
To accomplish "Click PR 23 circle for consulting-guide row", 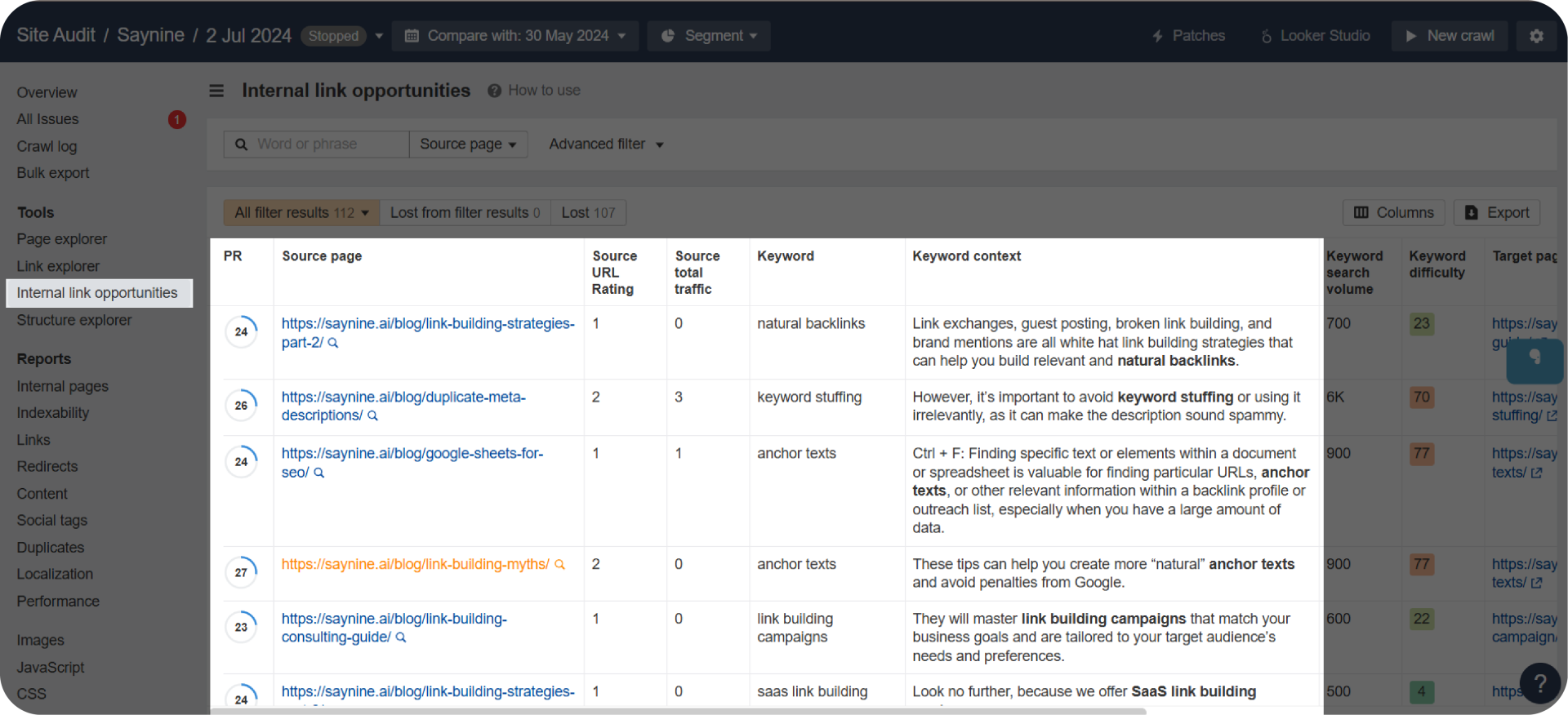I will pos(241,628).
